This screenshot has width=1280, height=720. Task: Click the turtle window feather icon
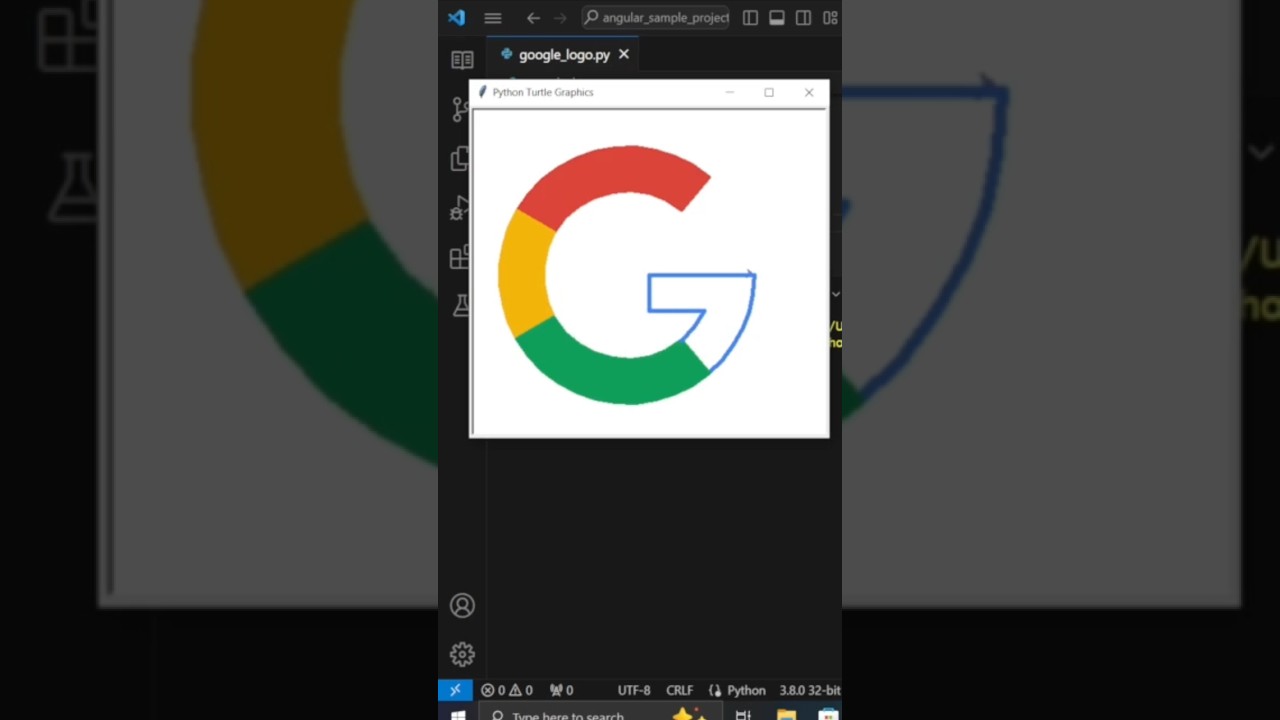pos(482,92)
